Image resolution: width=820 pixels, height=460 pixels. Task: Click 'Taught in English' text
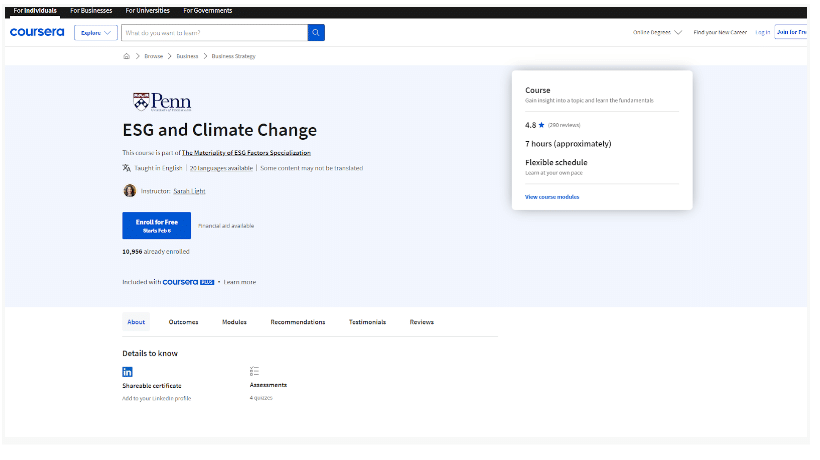tap(158, 168)
